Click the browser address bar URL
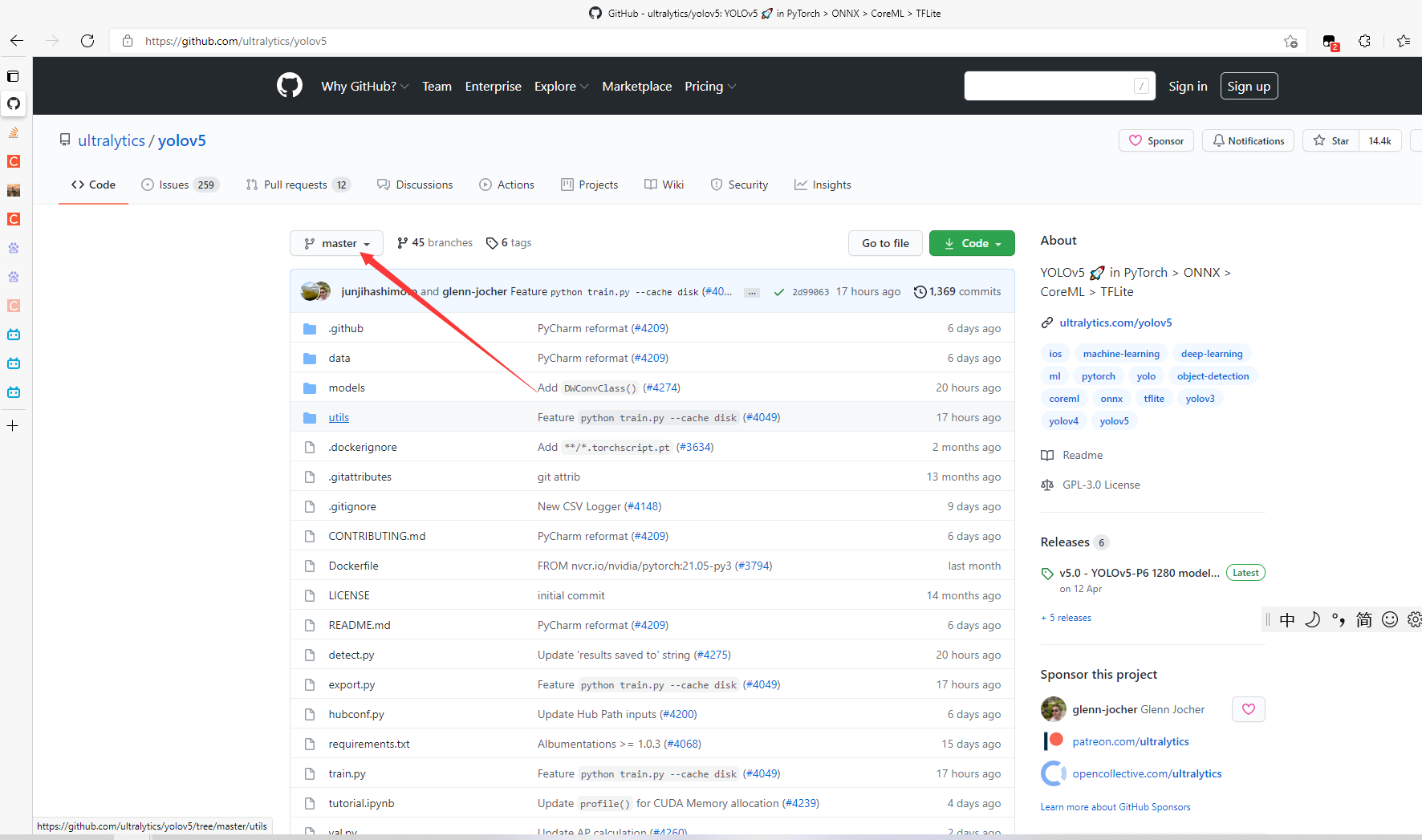Image resolution: width=1422 pixels, height=840 pixels. (236, 41)
